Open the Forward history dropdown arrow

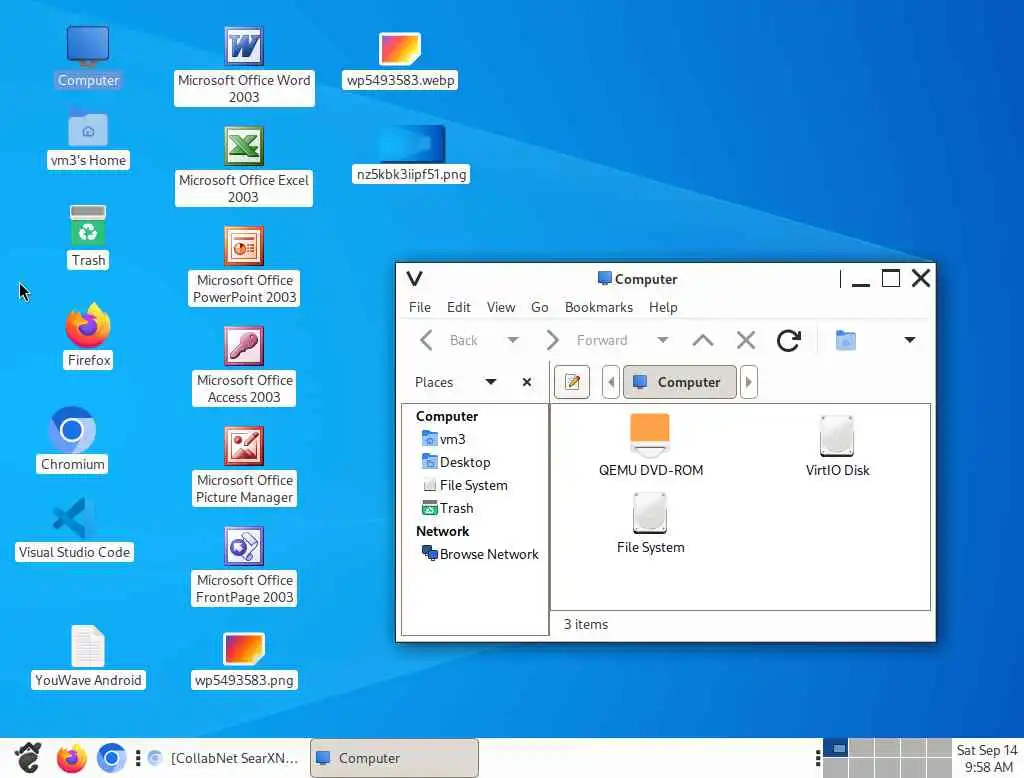[x=663, y=340]
